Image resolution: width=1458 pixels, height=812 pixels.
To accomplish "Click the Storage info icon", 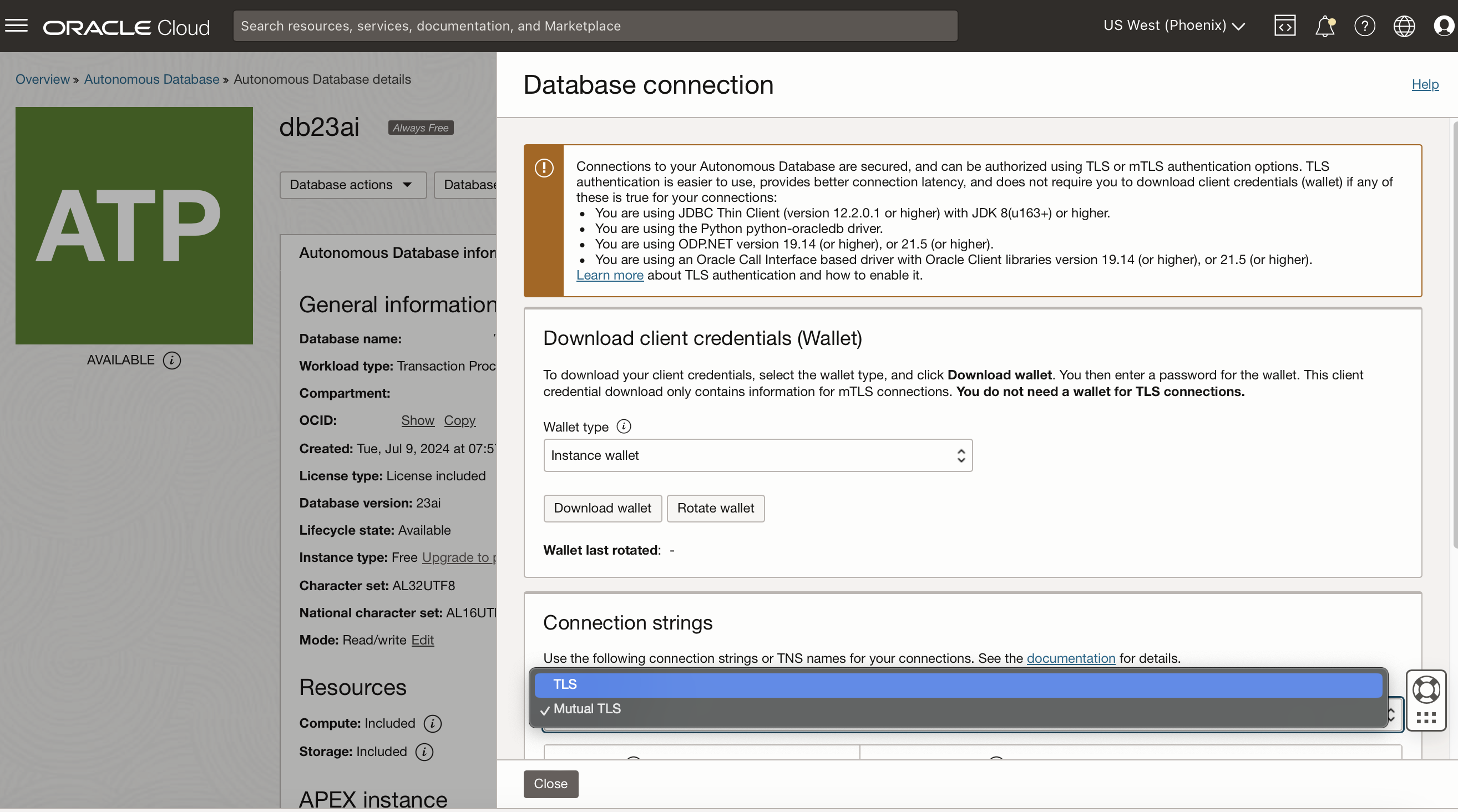I will [424, 752].
